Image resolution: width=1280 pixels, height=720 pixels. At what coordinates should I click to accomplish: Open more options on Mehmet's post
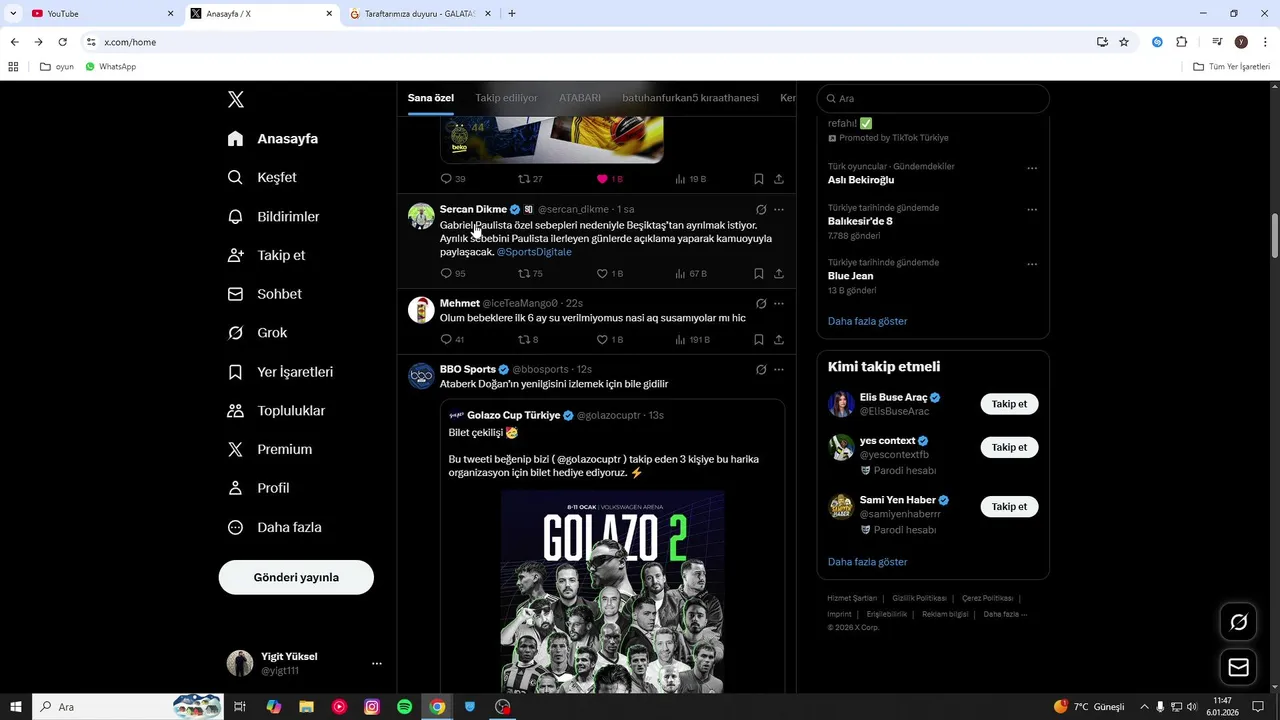779,304
